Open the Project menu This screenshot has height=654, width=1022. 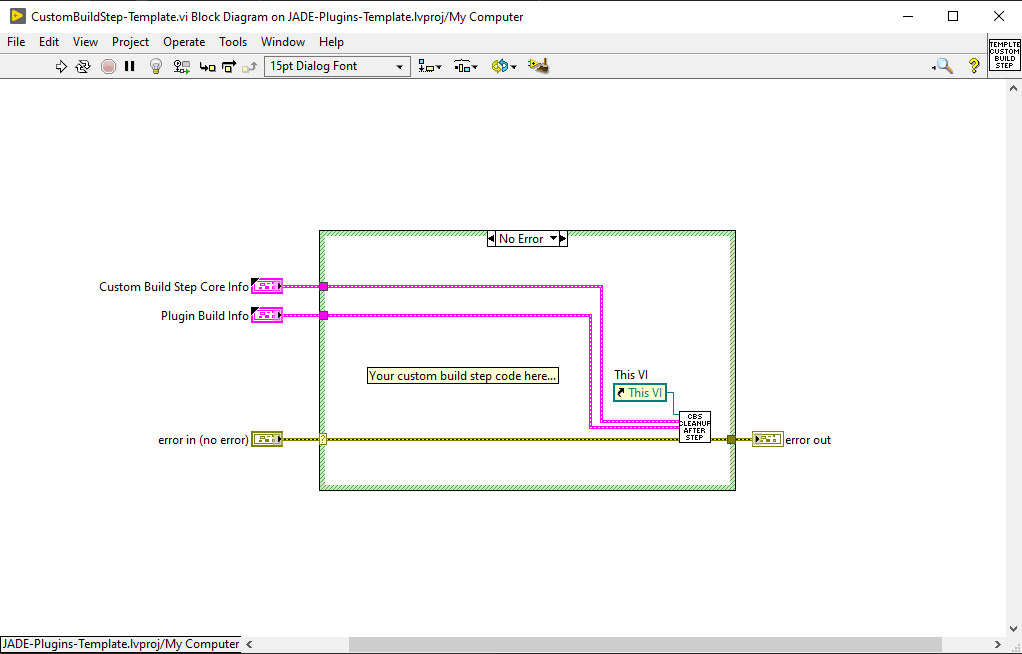(x=130, y=42)
